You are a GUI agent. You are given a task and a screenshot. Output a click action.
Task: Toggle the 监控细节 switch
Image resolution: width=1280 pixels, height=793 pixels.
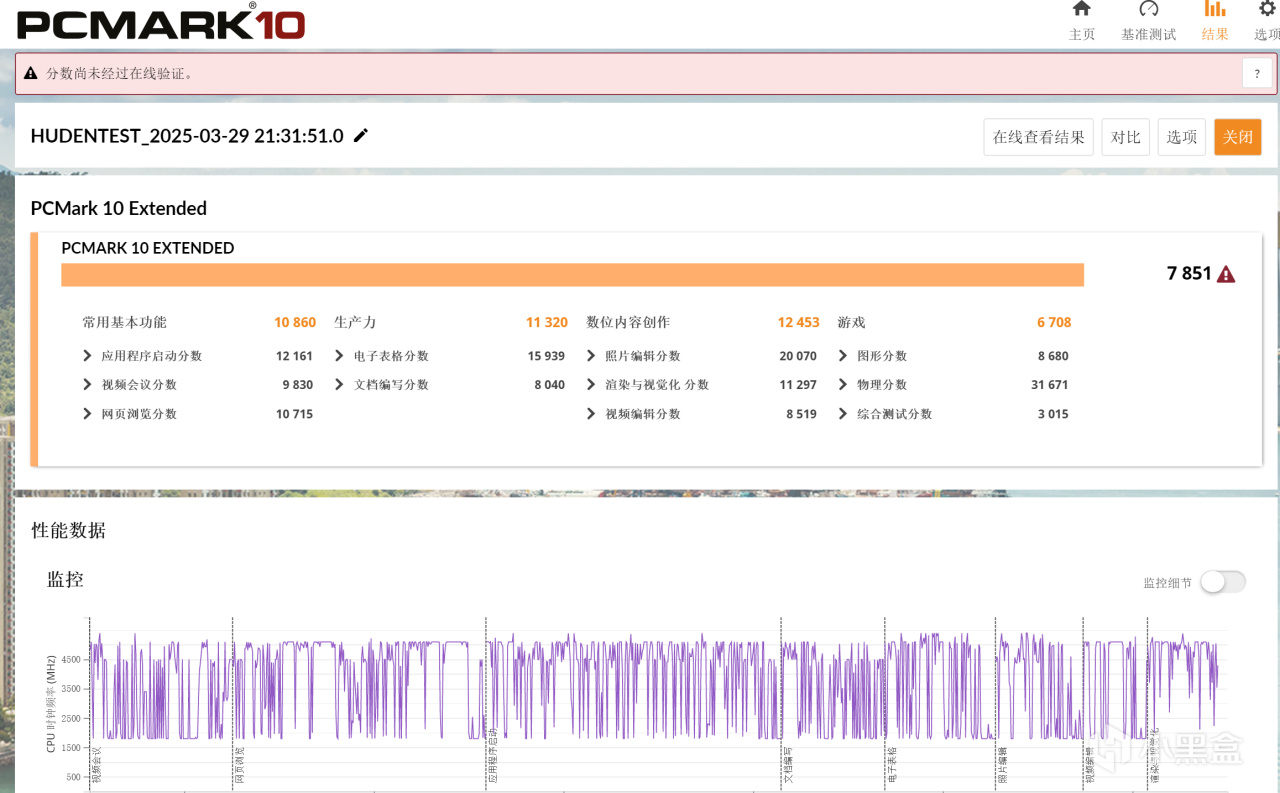1223,582
